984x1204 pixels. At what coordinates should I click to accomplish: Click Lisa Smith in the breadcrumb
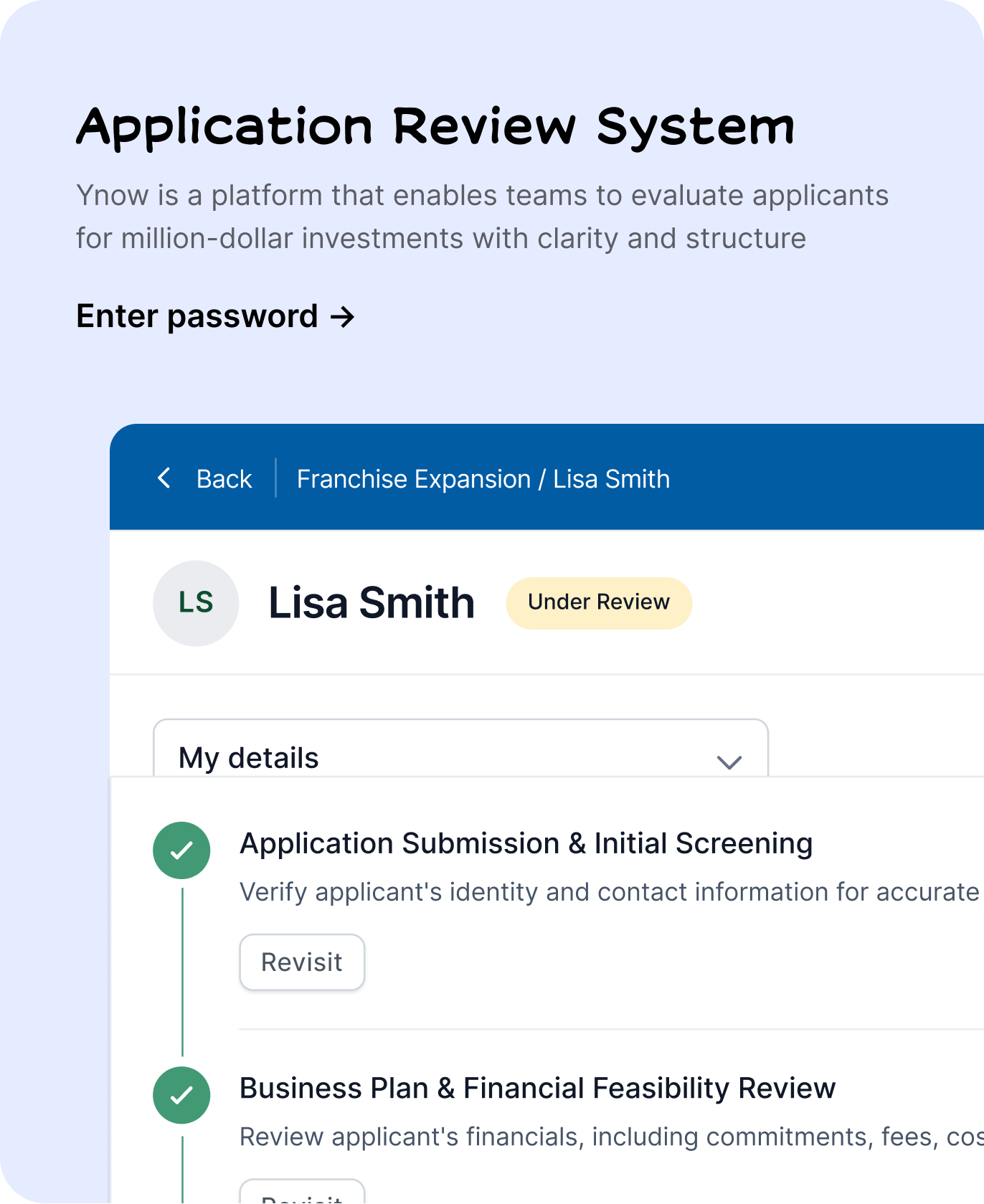[611, 479]
